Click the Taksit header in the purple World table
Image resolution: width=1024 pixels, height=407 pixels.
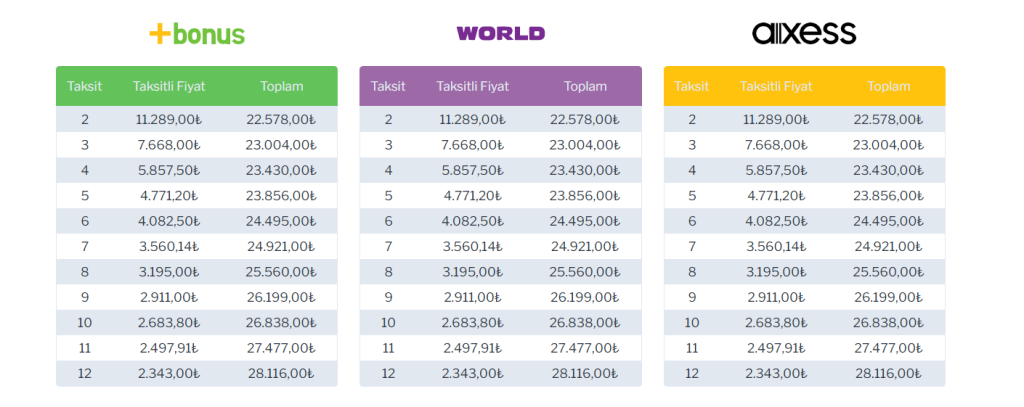tap(388, 86)
